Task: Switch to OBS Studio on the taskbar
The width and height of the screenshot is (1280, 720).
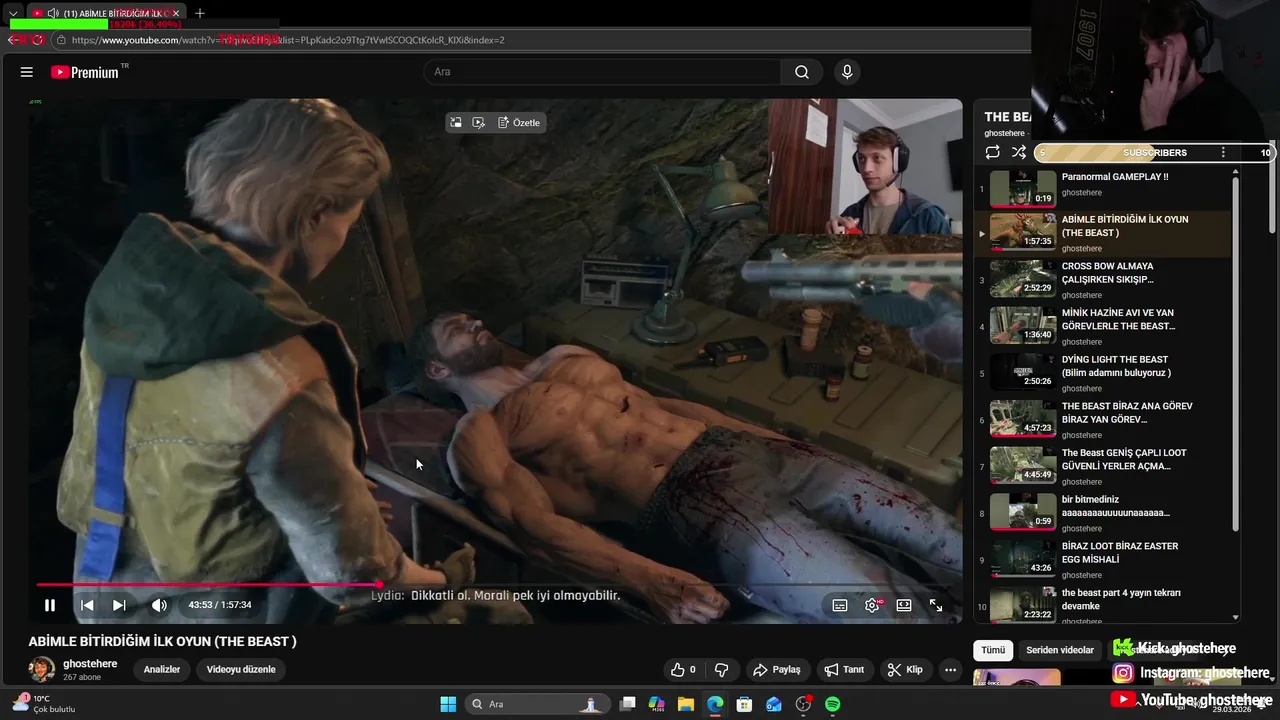Action: pos(803,704)
